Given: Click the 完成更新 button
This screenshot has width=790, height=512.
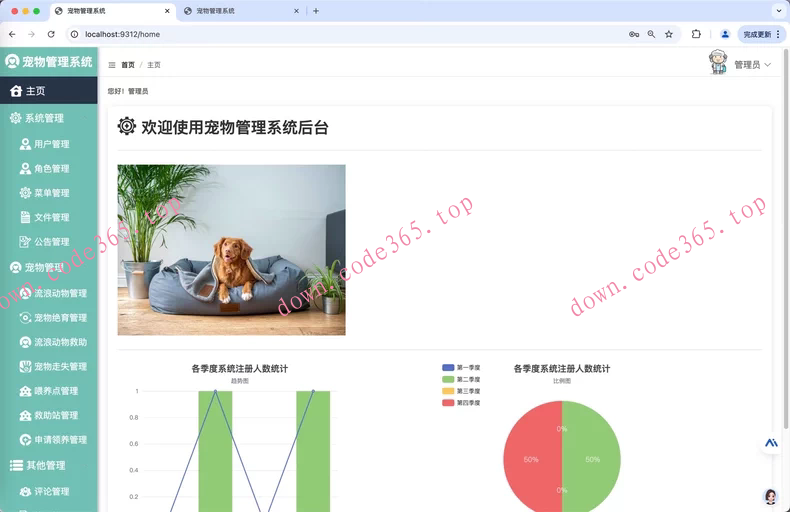Looking at the screenshot, I should [762, 34].
